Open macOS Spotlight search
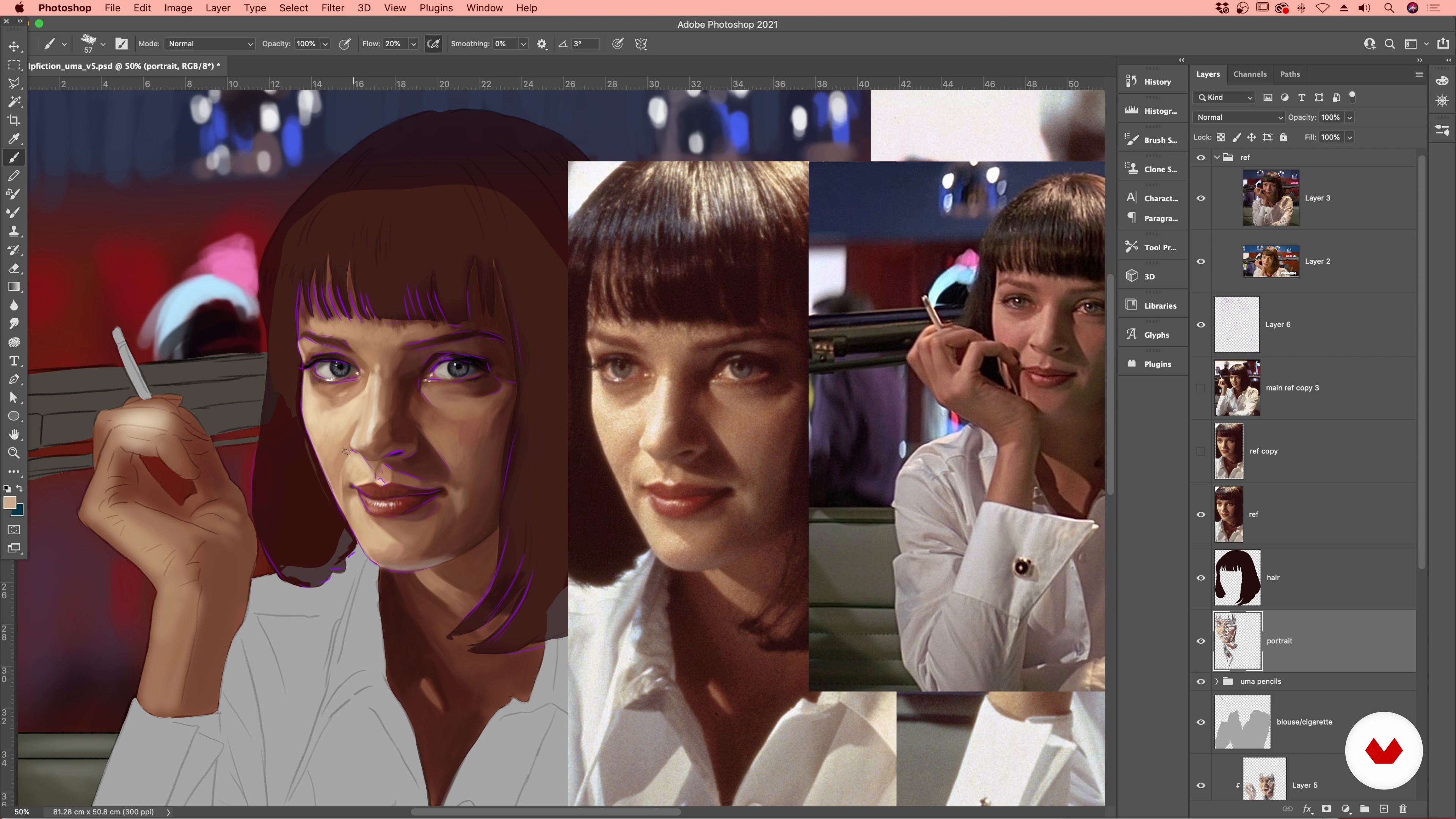The height and width of the screenshot is (819, 1456). coord(1389,8)
